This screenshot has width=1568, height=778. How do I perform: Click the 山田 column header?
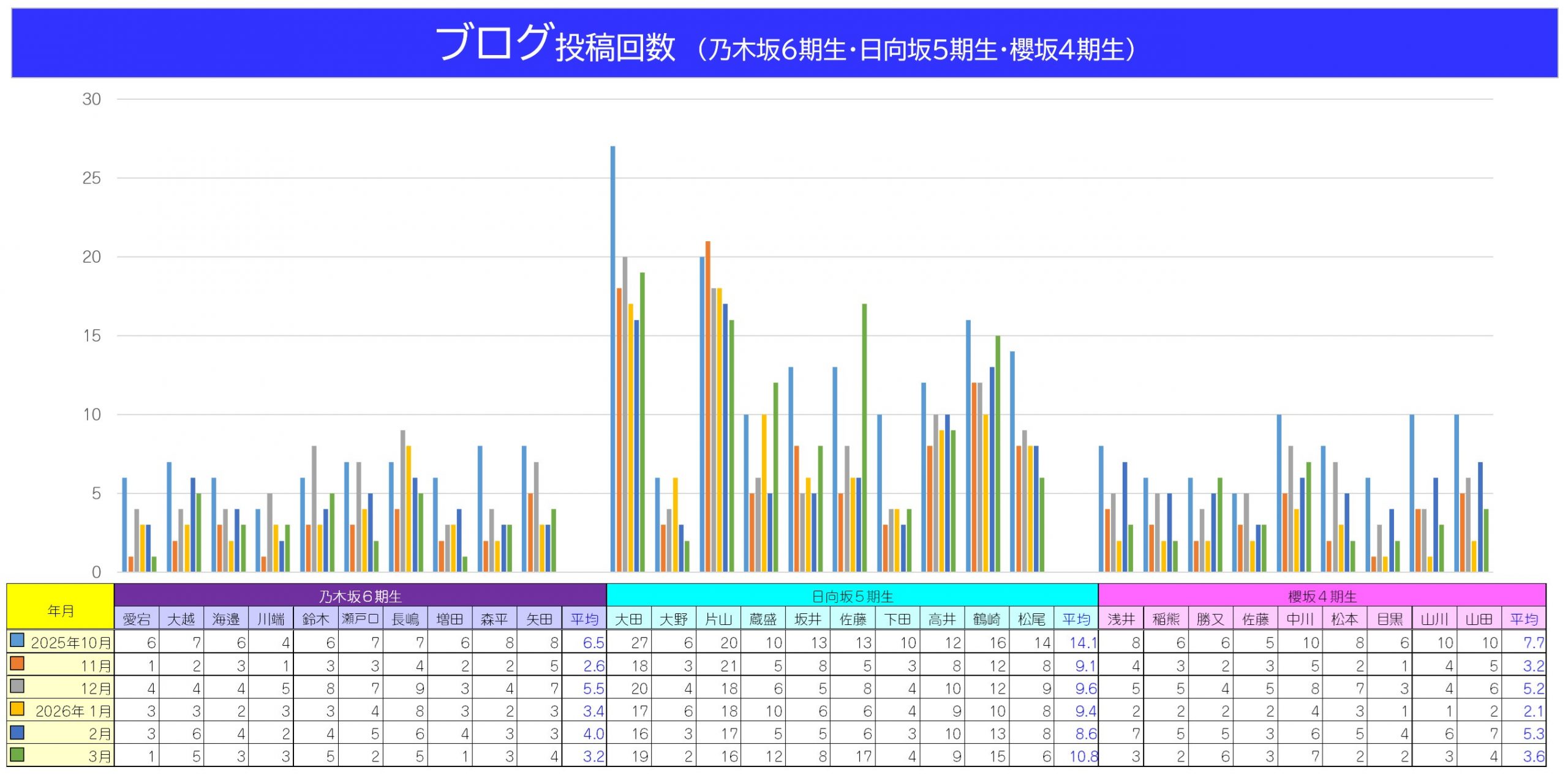pyautogui.click(x=1479, y=619)
